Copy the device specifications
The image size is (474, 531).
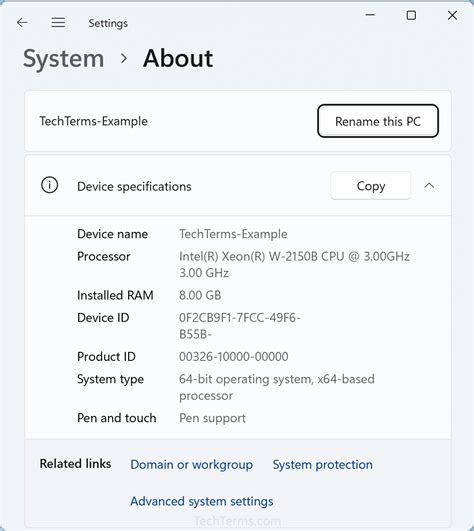click(x=371, y=186)
